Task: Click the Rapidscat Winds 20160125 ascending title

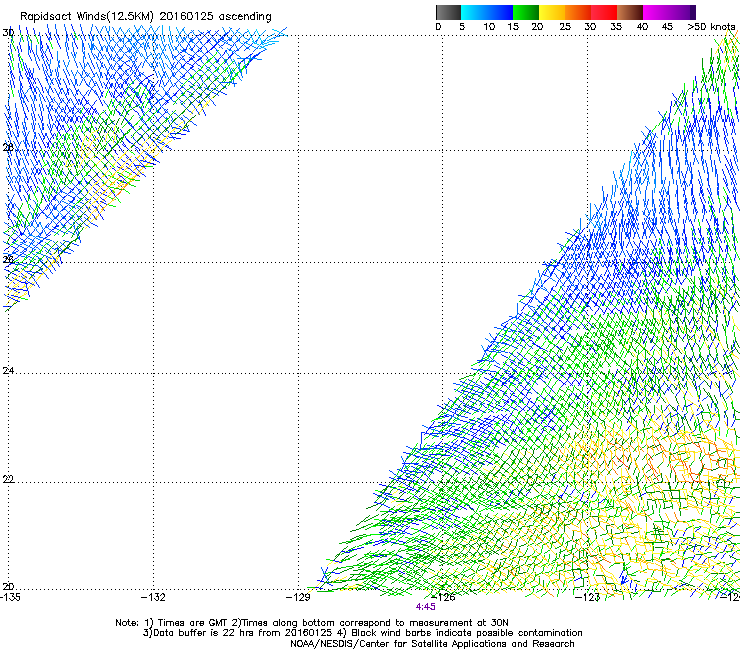Action: click(x=146, y=17)
